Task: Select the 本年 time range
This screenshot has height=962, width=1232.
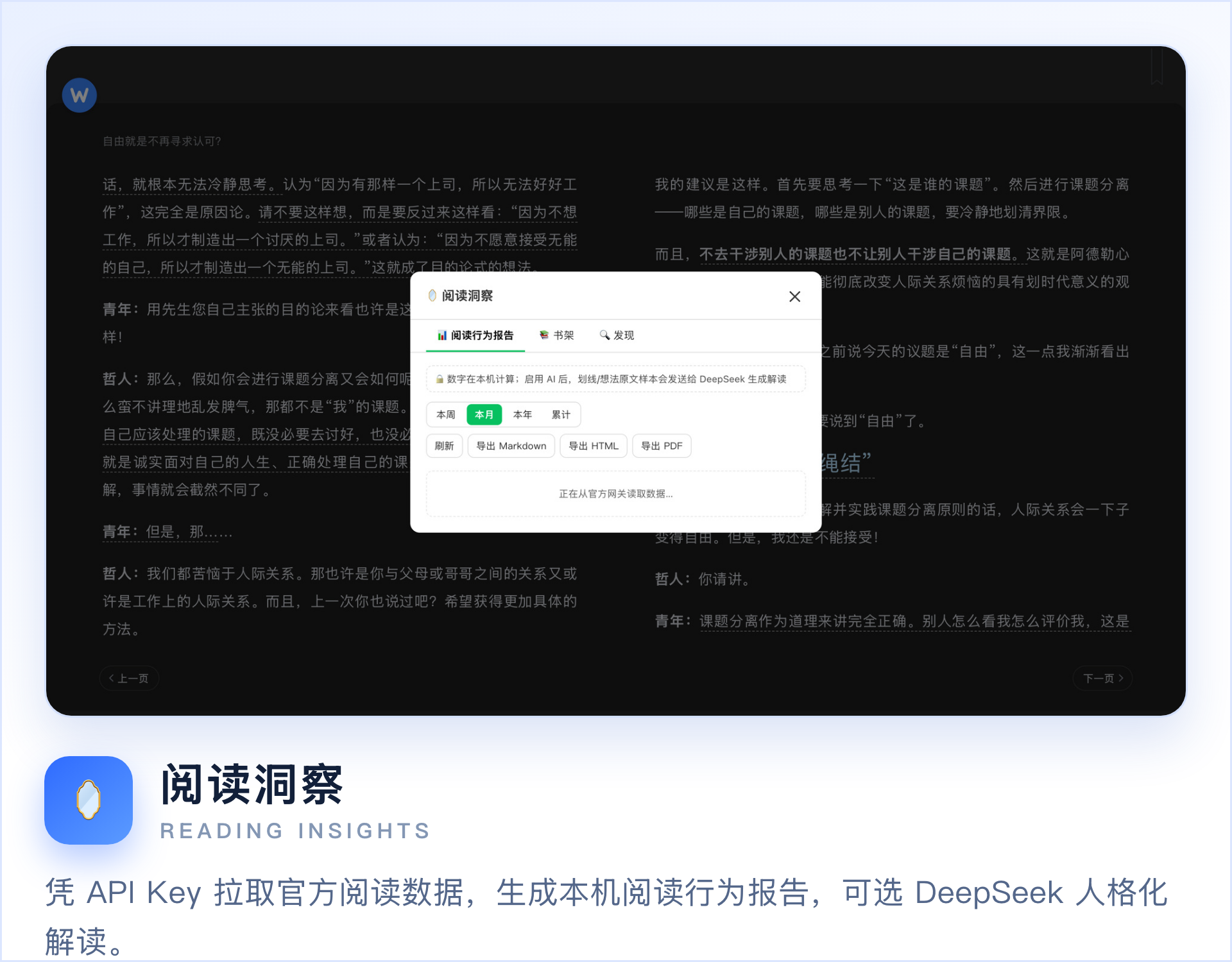Action: coord(523,415)
